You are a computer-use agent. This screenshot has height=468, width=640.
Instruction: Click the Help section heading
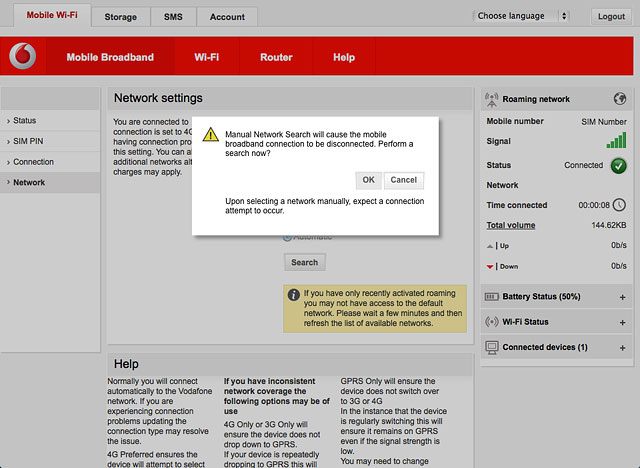pyautogui.click(x=126, y=364)
